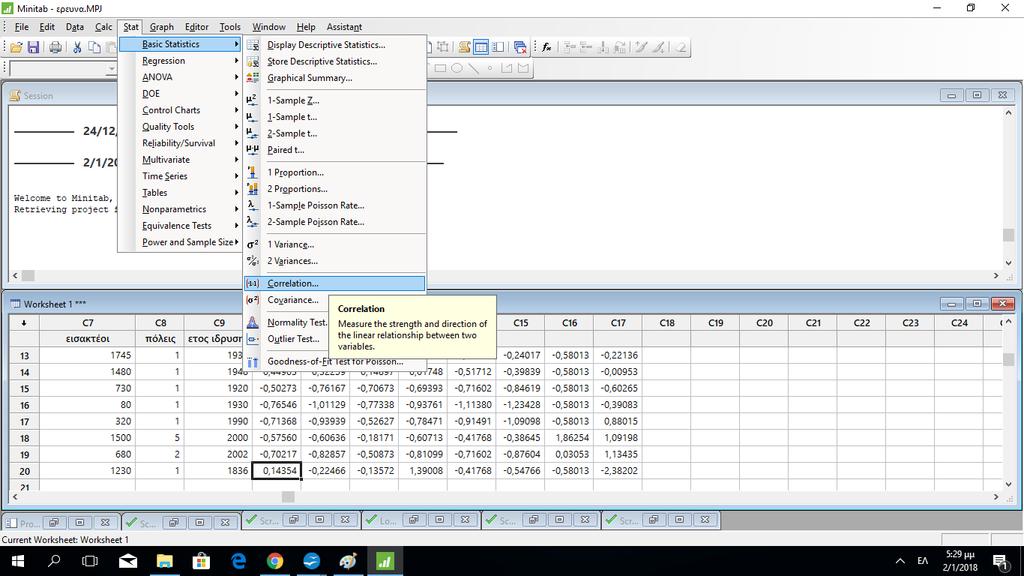Click column name εισακτέοι
The height and width of the screenshot is (576, 1024).
point(88,339)
